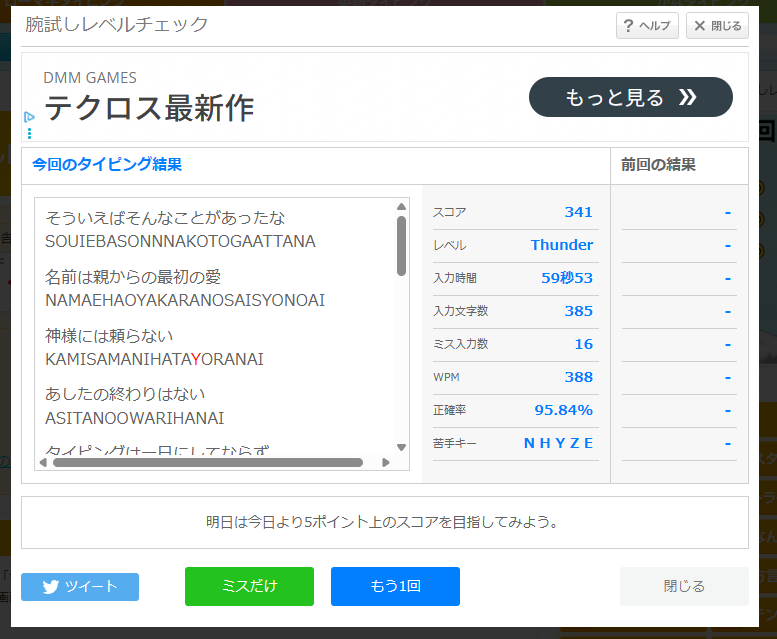Click the scroll left arrow of results list

[x=43, y=463]
